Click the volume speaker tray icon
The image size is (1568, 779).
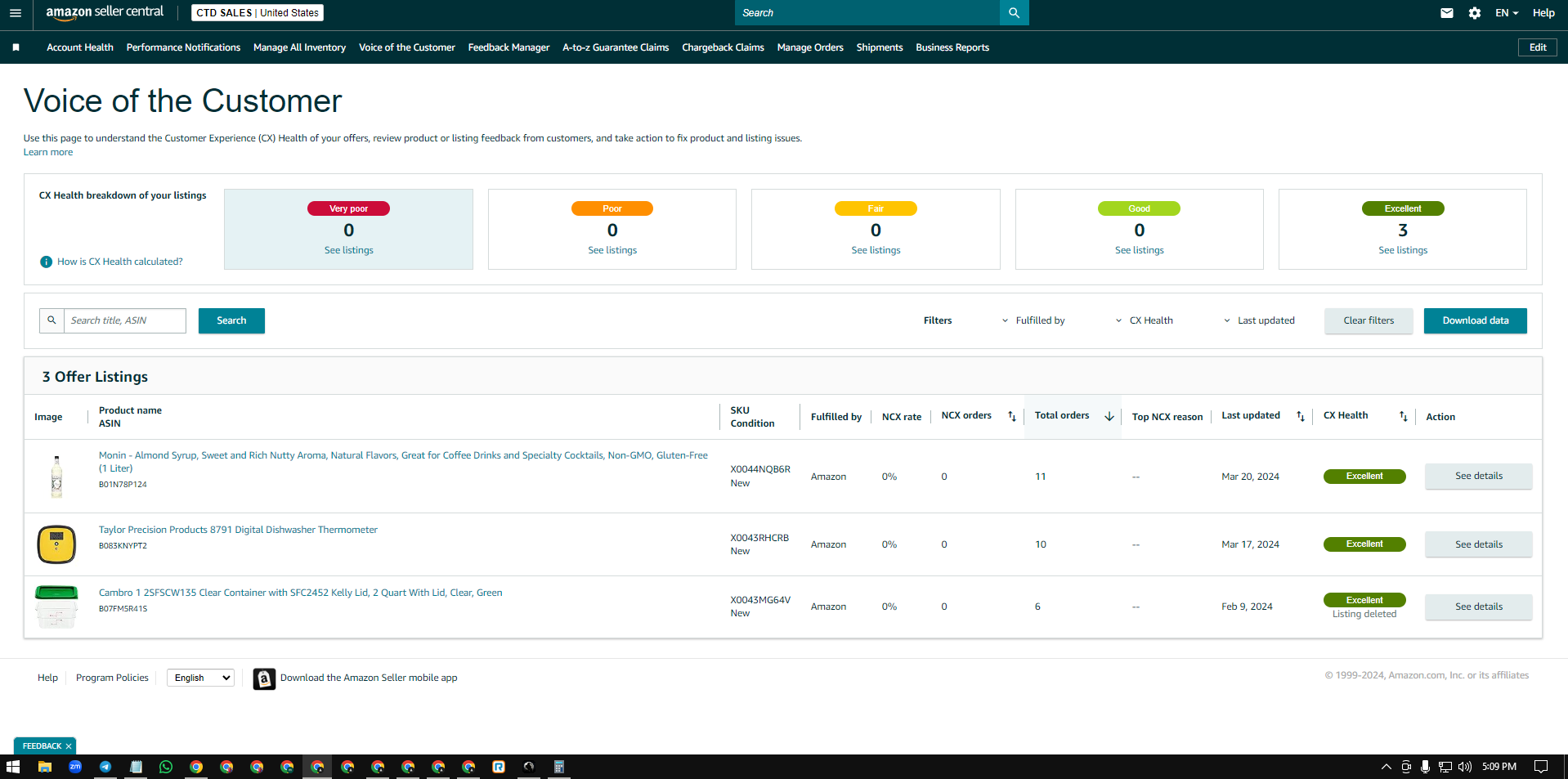tap(1465, 767)
